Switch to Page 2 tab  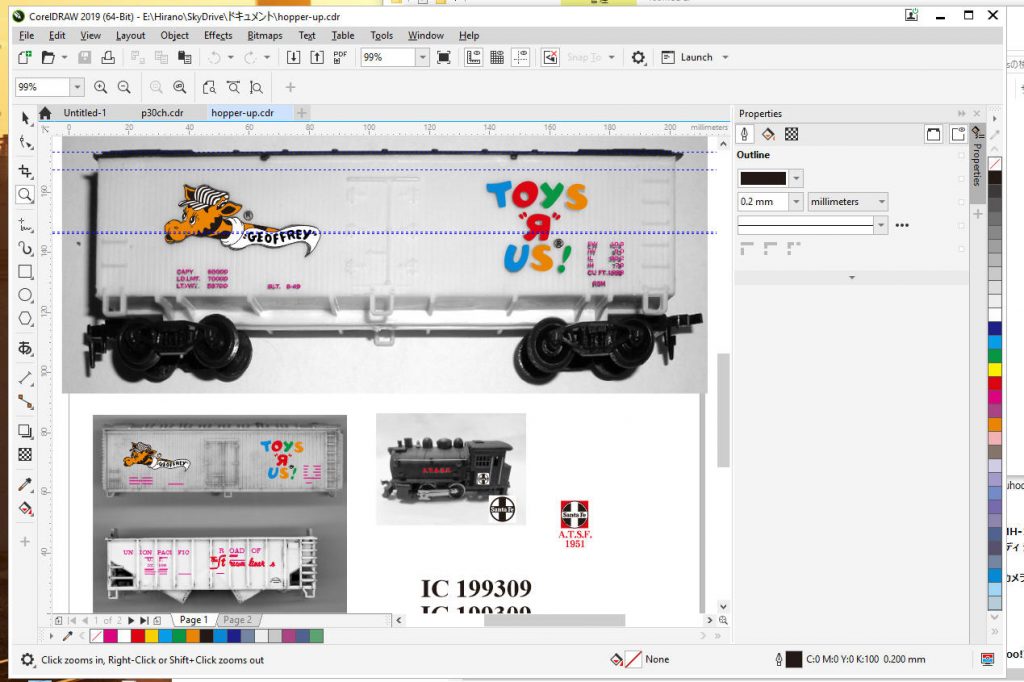tap(237, 620)
